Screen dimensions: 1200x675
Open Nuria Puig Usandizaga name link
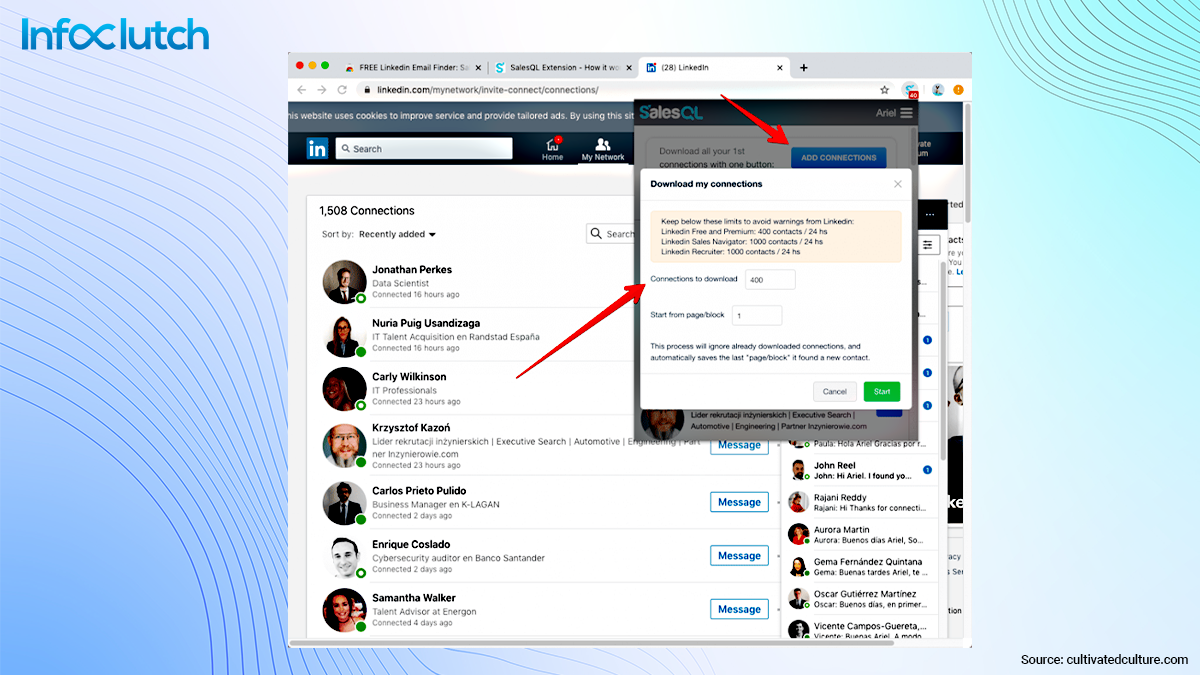tap(426, 324)
